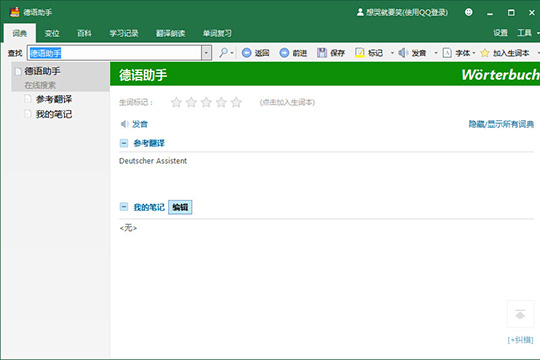Click the scroll-to-top arrow button
This screenshot has width=540, height=360.
point(520,314)
